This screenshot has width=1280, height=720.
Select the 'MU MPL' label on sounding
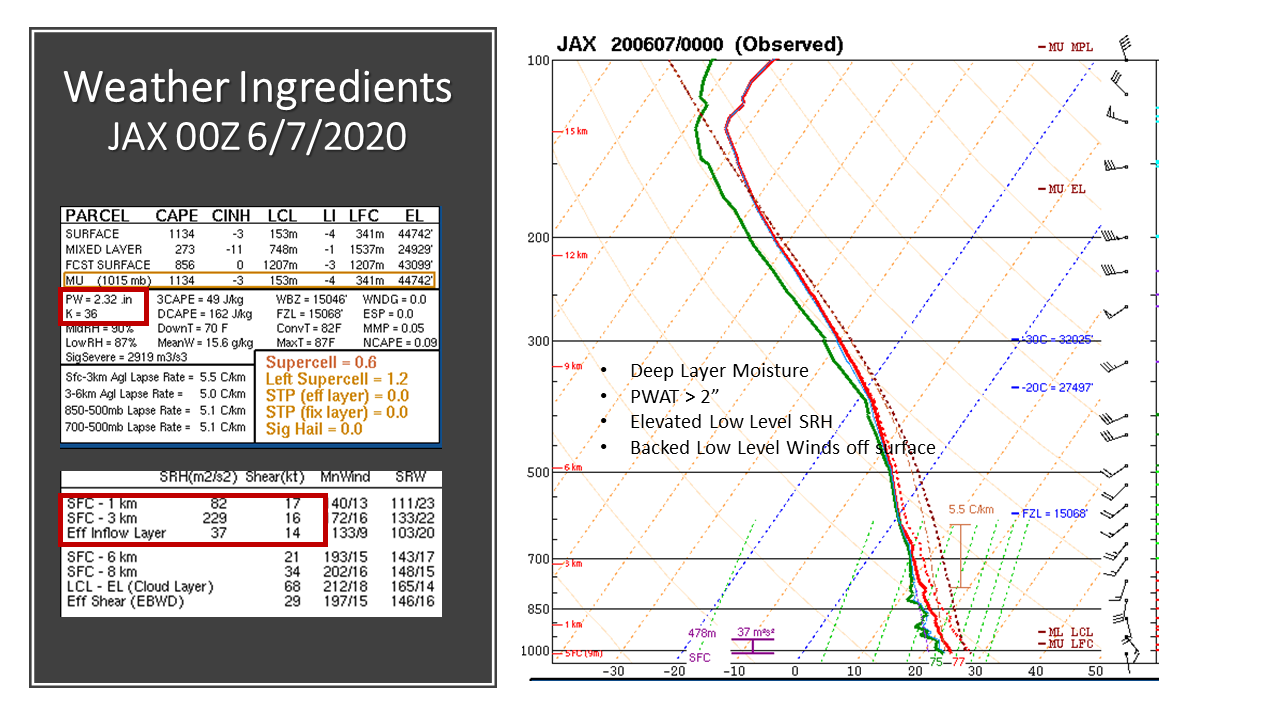(x=1067, y=46)
